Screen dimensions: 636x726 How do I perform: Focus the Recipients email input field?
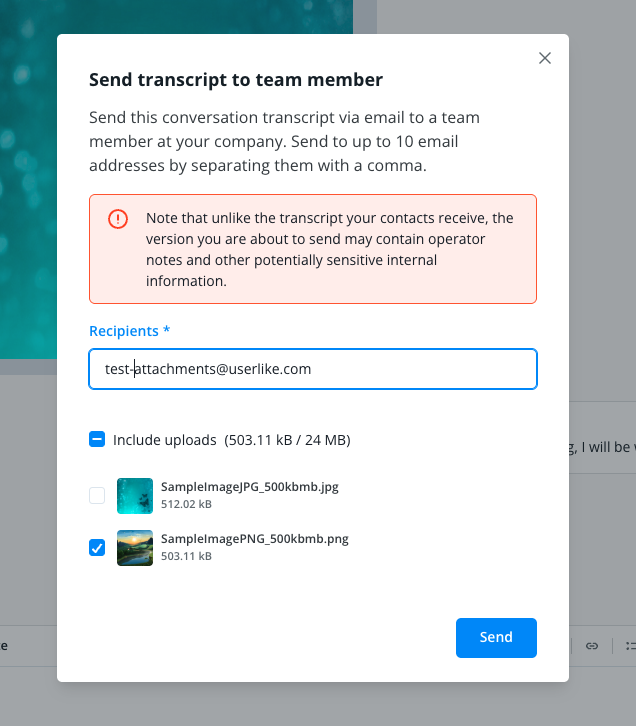point(312,369)
